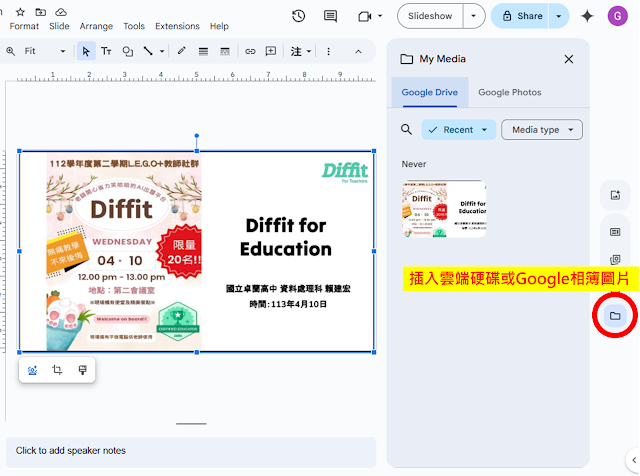
Task: Open My Media folder icon in side rail
Action: point(615,316)
